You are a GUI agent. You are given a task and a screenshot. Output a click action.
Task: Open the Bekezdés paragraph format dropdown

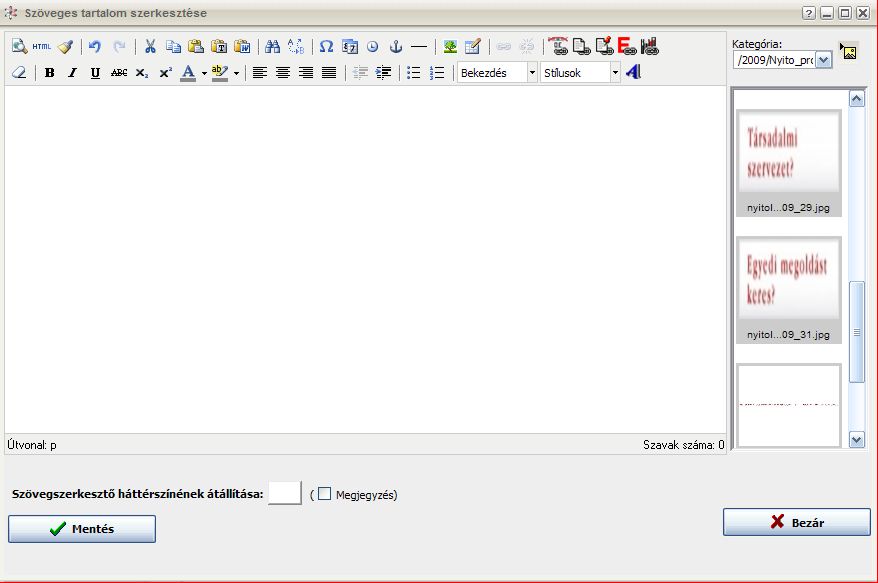[x=531, y=73]
